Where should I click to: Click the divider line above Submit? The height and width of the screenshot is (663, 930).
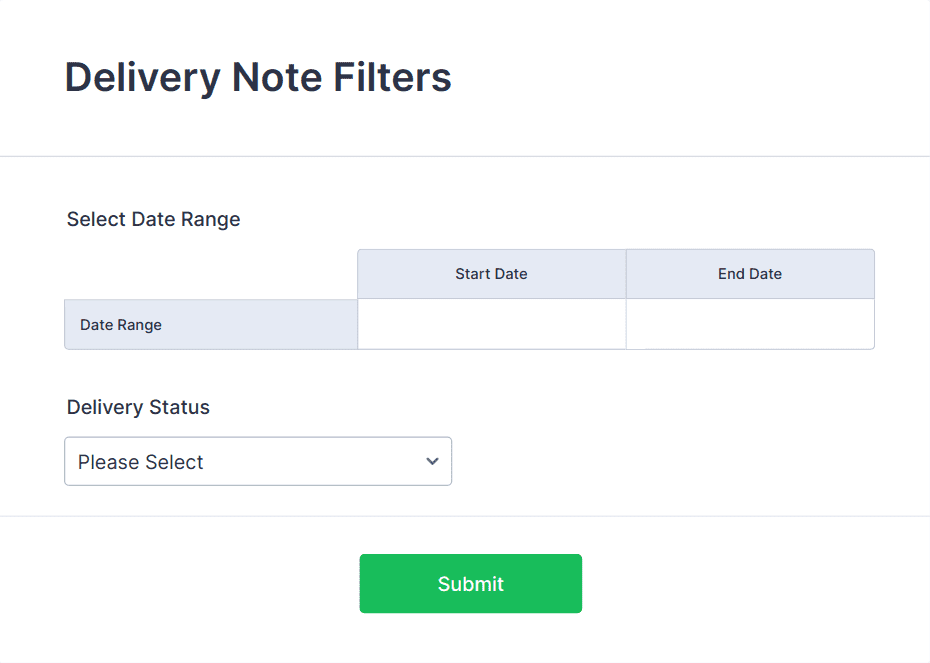[x=465, y=516]
